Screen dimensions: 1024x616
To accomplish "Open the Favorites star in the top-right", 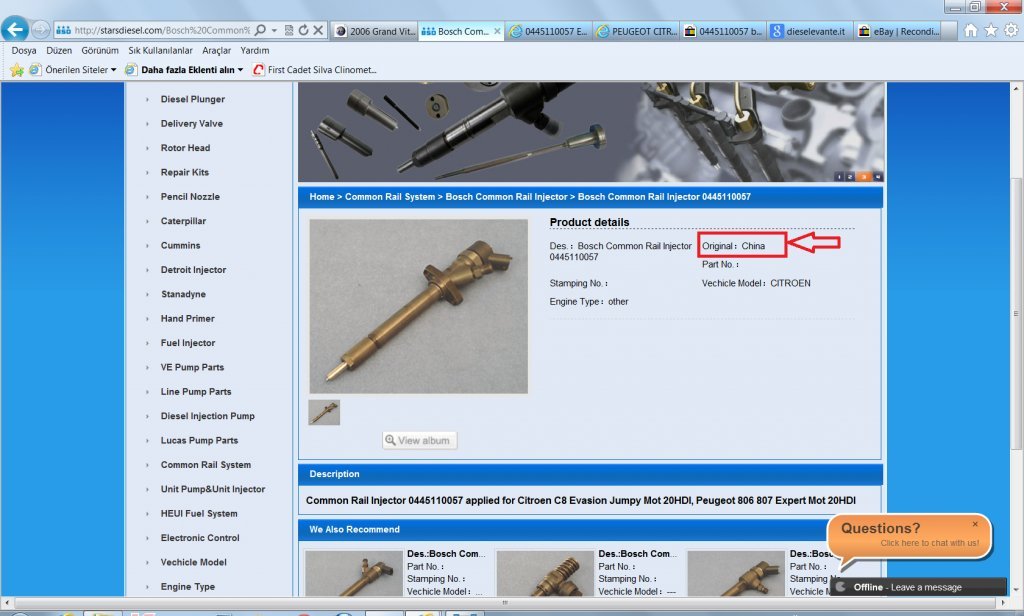I will 991,30.
